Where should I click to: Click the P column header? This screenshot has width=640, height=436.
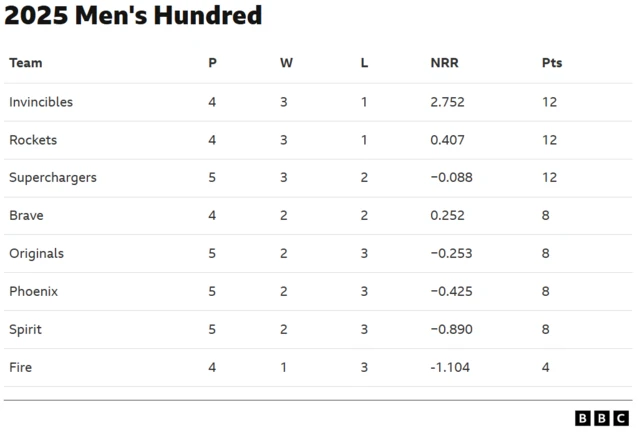point(212,63)
